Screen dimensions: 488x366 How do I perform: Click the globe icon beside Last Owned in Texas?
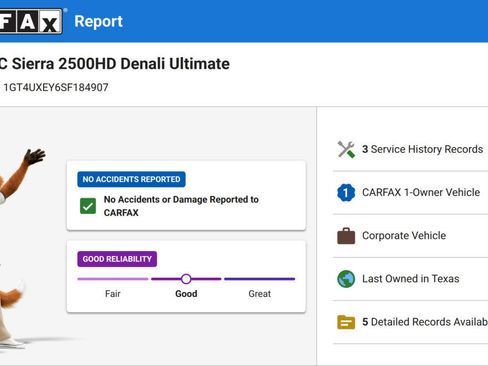pyautogui.click(x=346, y=279)
